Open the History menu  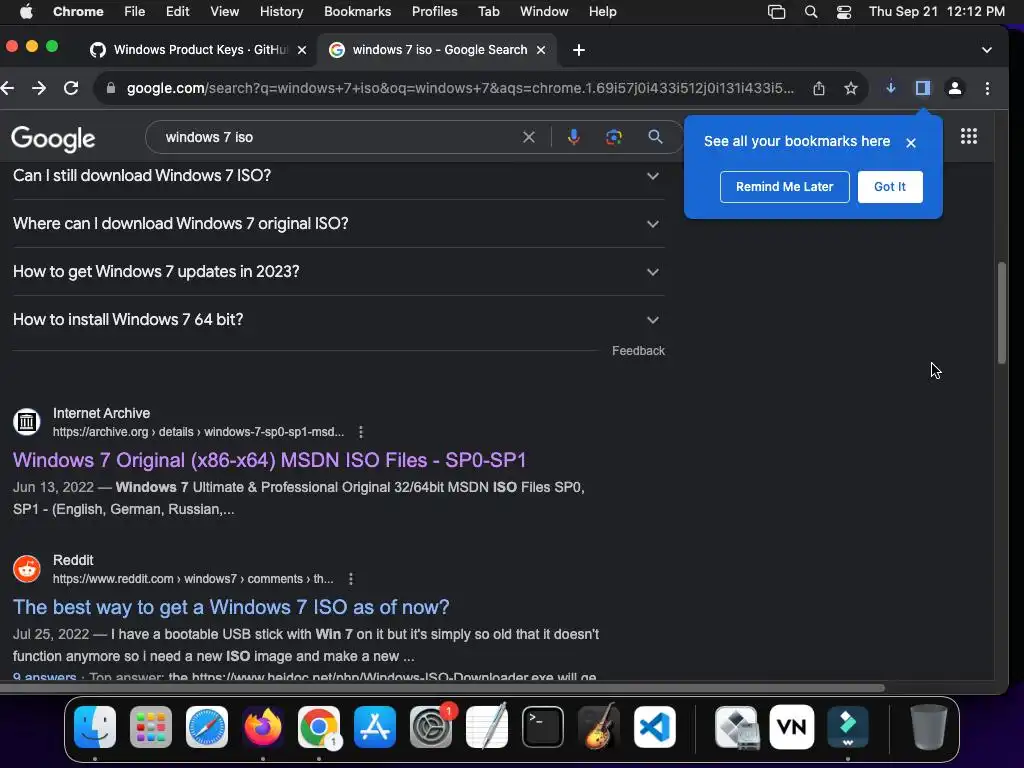(281, 12)
